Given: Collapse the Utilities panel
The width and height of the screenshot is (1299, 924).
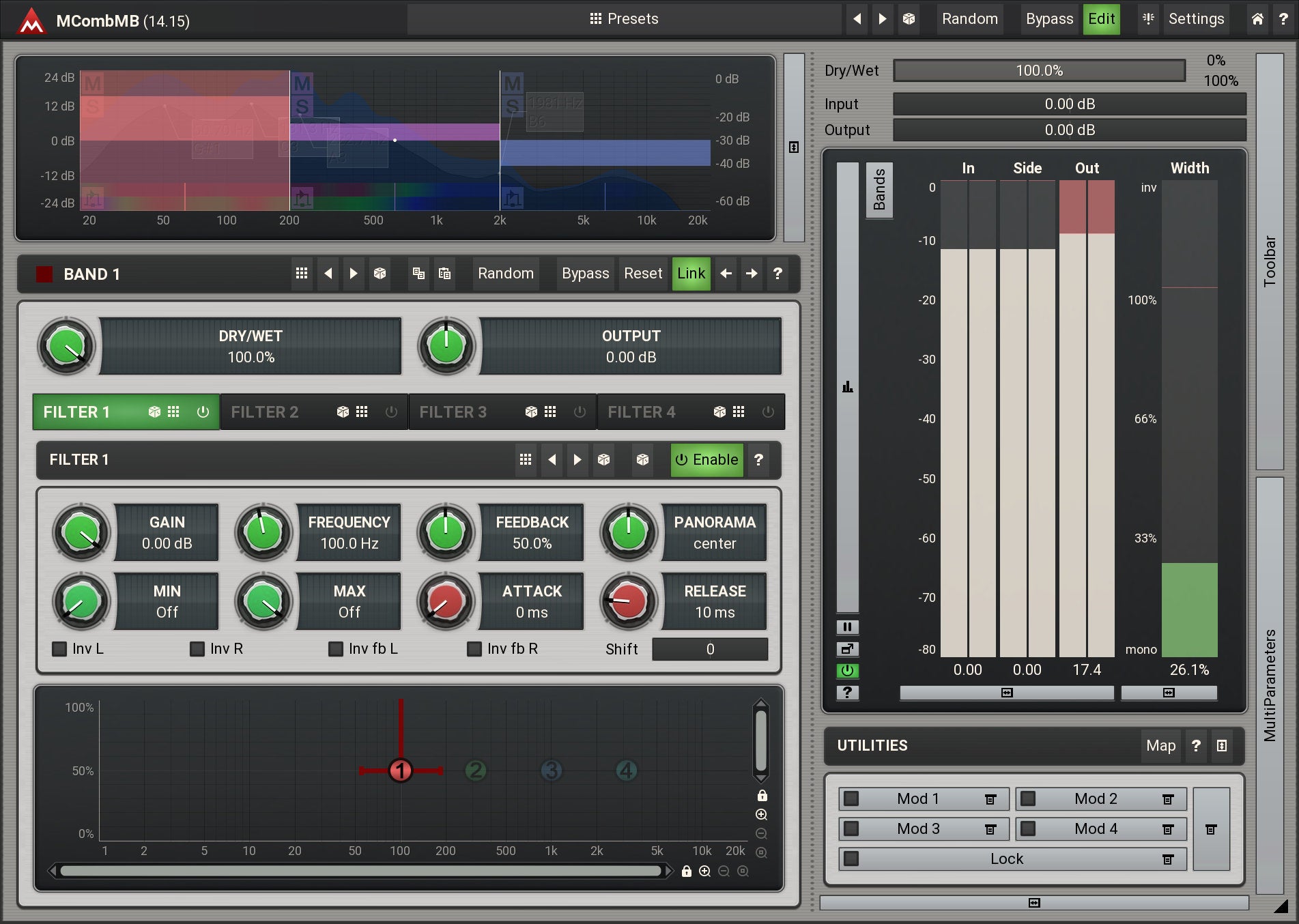Looking at the screenshot, I should (x=1221, y=746).
